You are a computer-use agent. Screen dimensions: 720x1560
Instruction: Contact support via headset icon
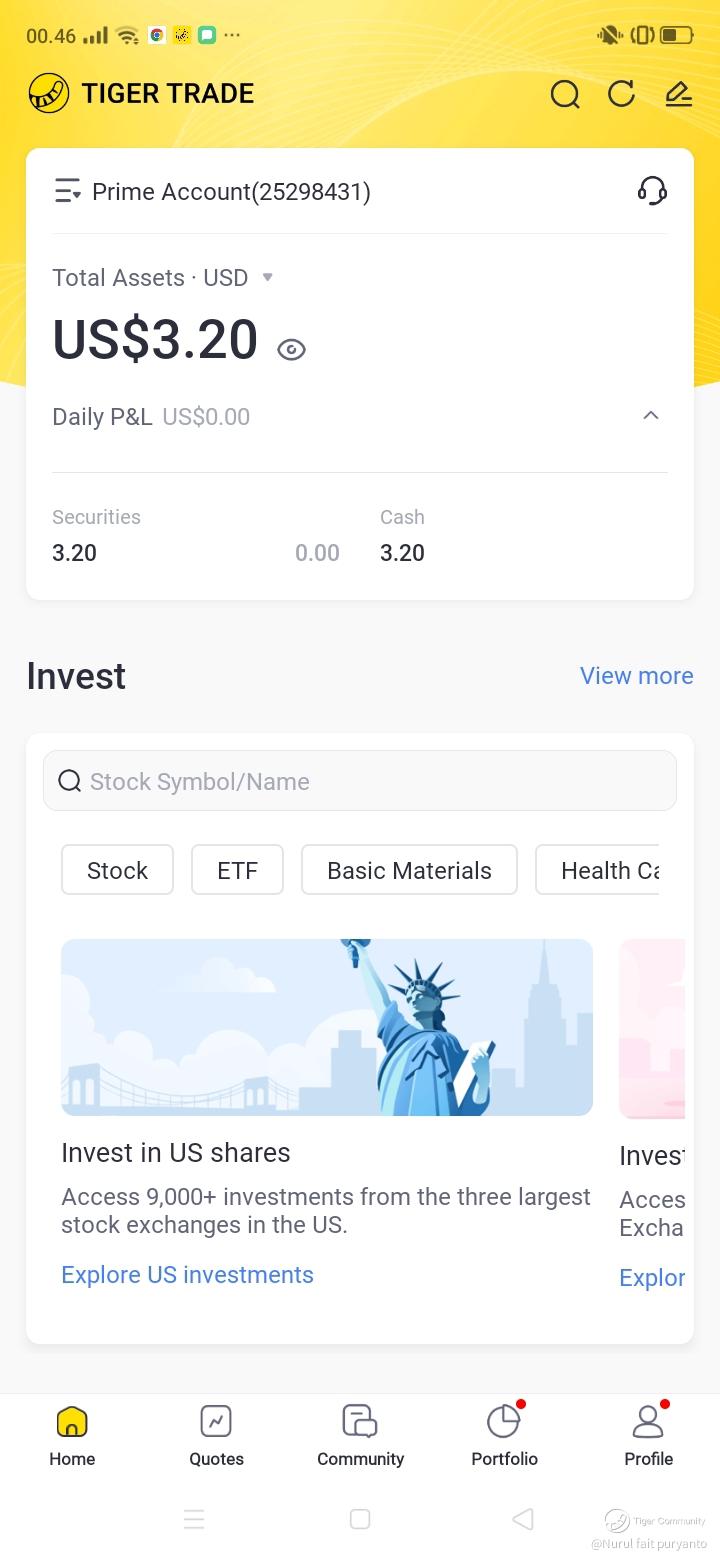click(652, 191)
